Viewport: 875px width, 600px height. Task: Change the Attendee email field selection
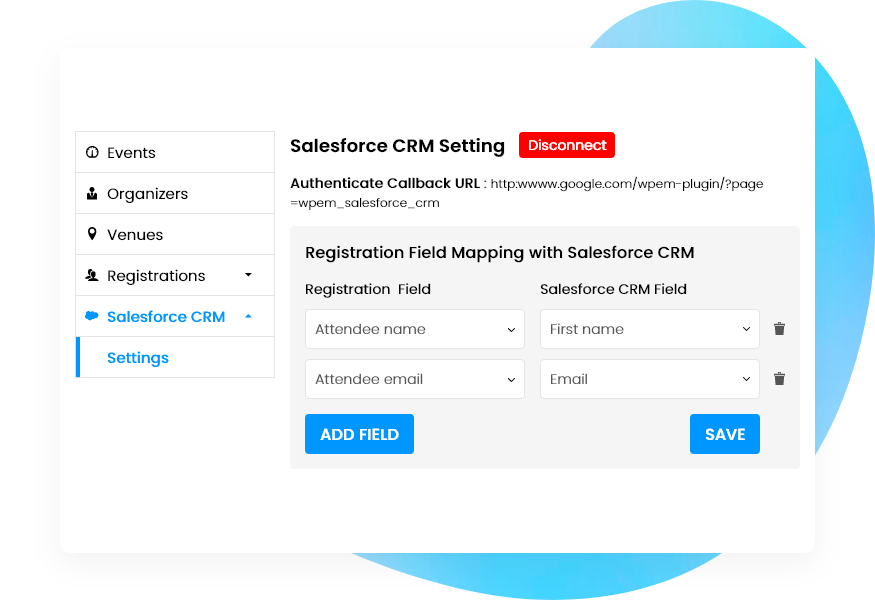414,378
